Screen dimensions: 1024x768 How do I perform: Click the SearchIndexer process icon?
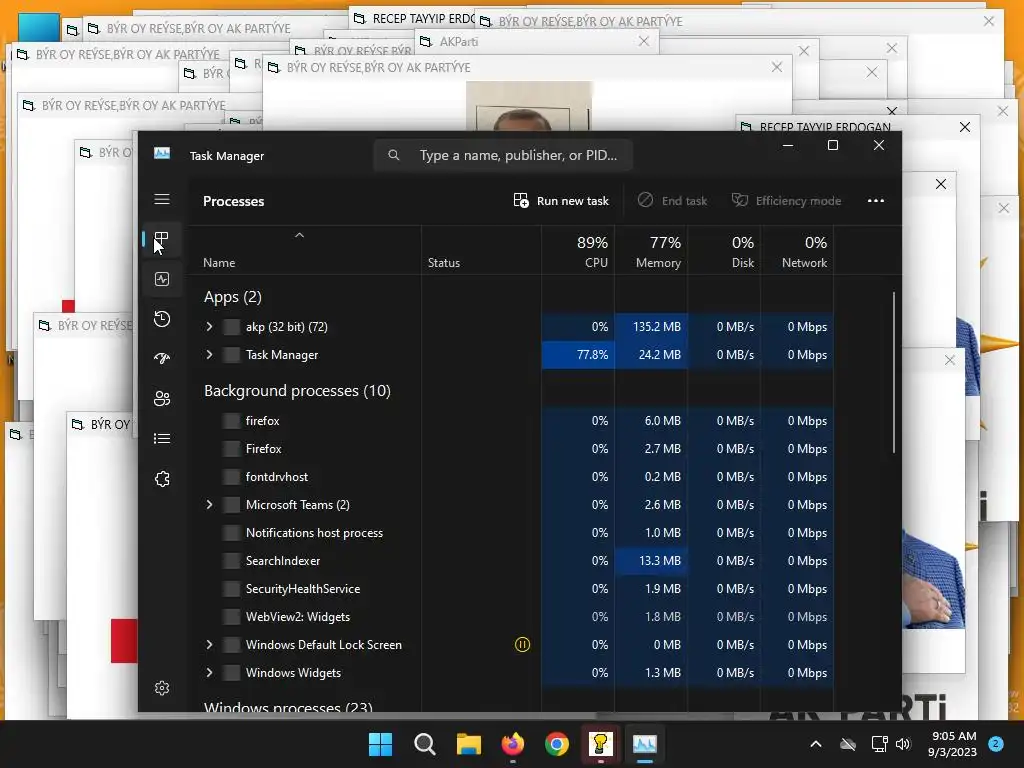click(231, 560)
